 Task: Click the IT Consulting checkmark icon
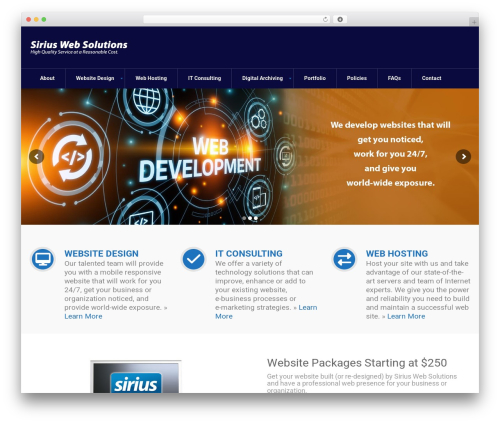click(194, 259)
